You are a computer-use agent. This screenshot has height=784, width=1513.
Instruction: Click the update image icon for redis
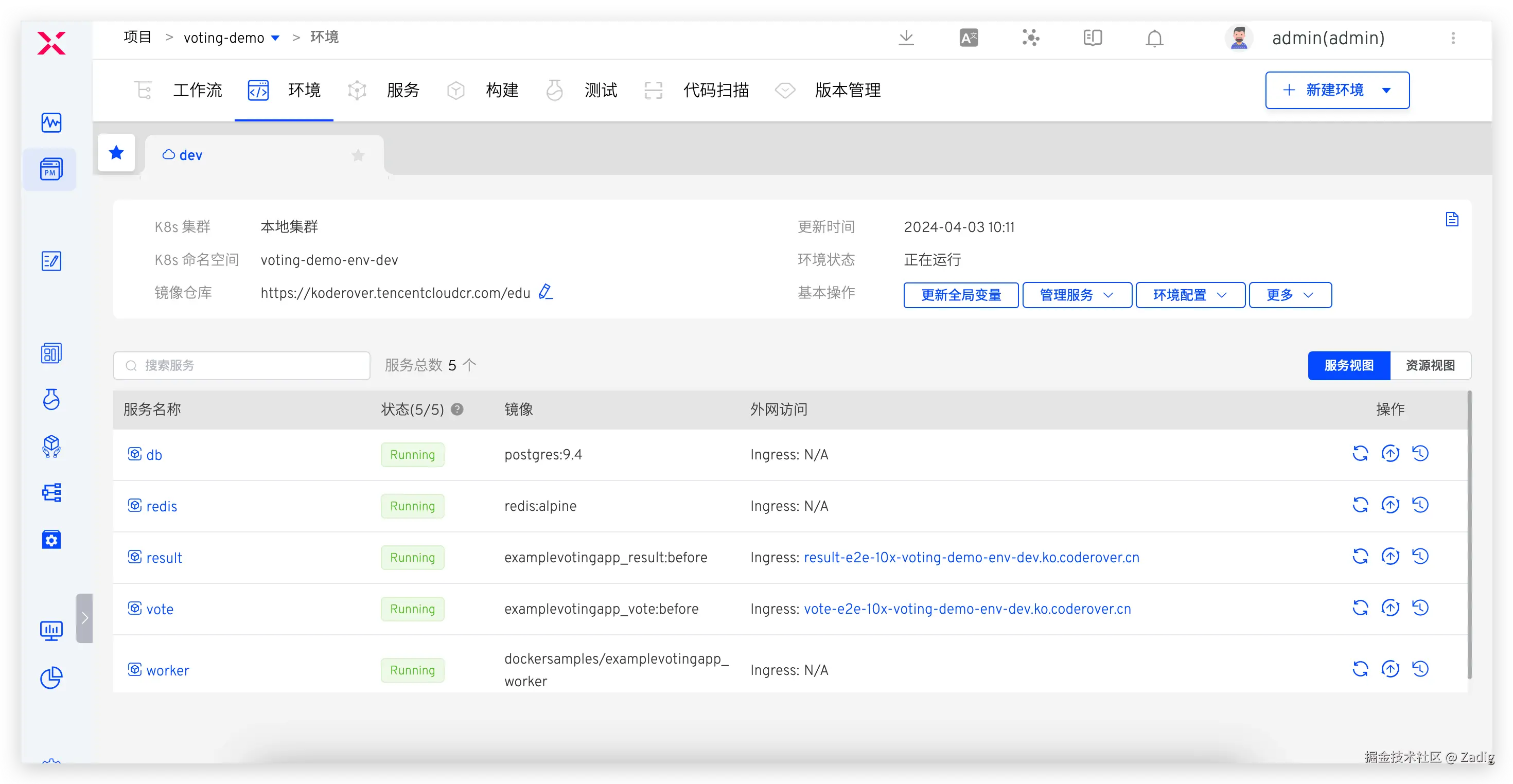(1389, 505)
